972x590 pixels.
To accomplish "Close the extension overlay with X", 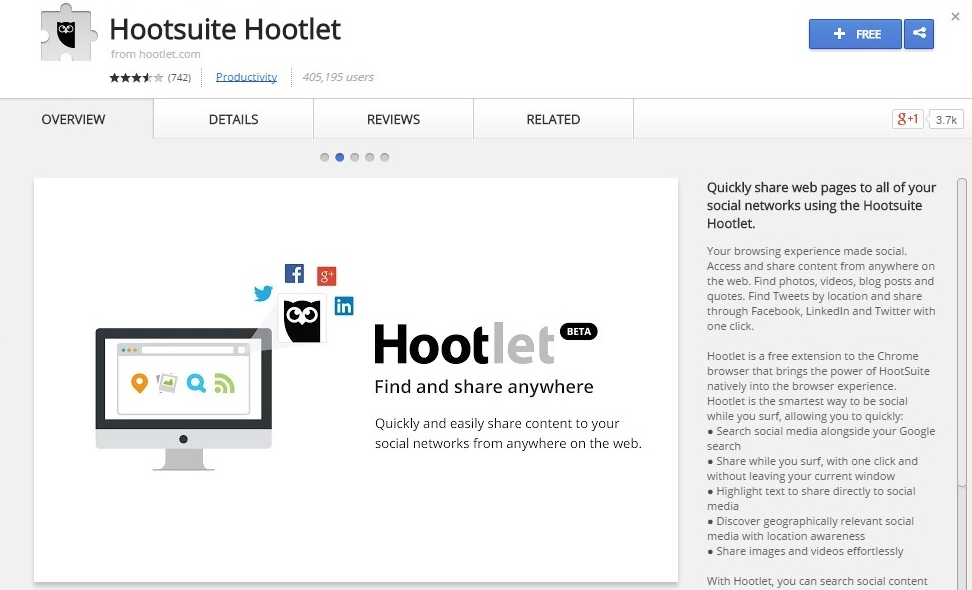I will tap(955, 17).
